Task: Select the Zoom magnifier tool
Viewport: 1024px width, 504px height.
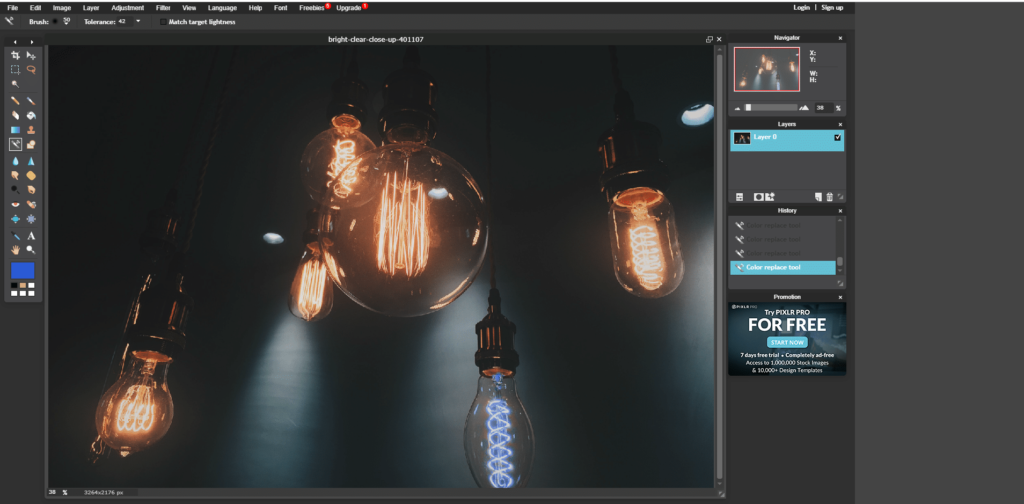Action: [31, 249]
